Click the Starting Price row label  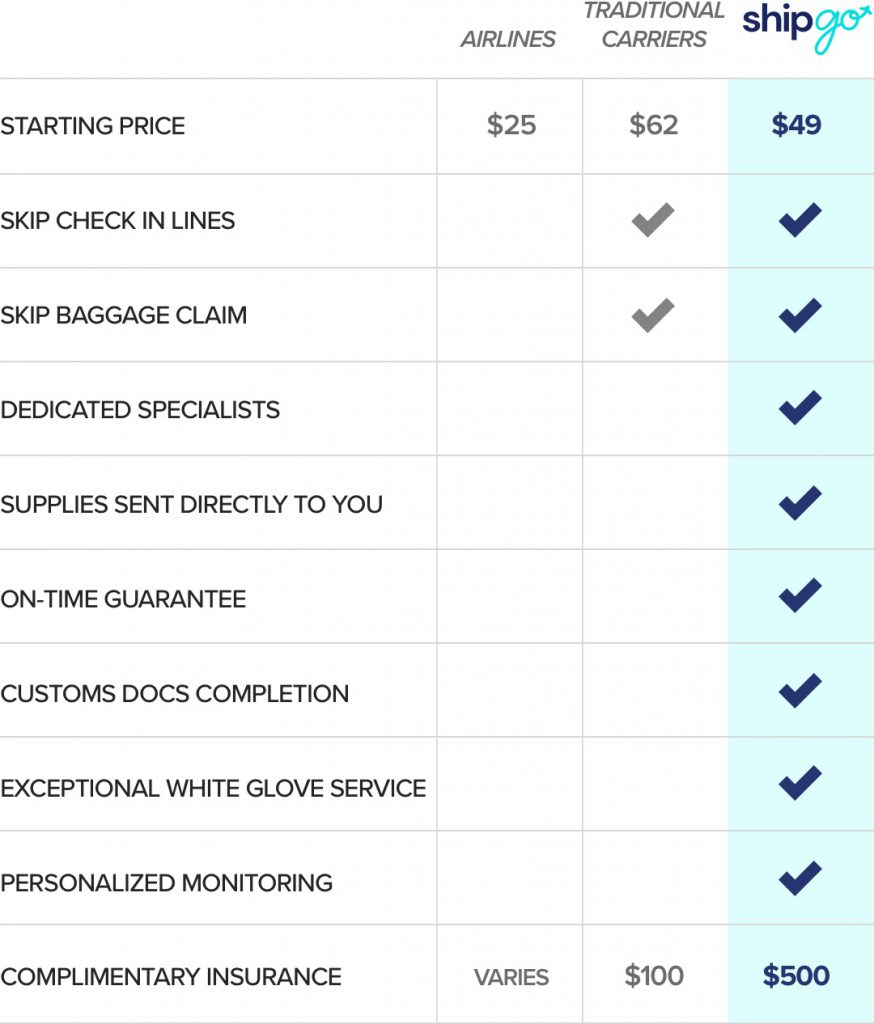coord(93,126)
